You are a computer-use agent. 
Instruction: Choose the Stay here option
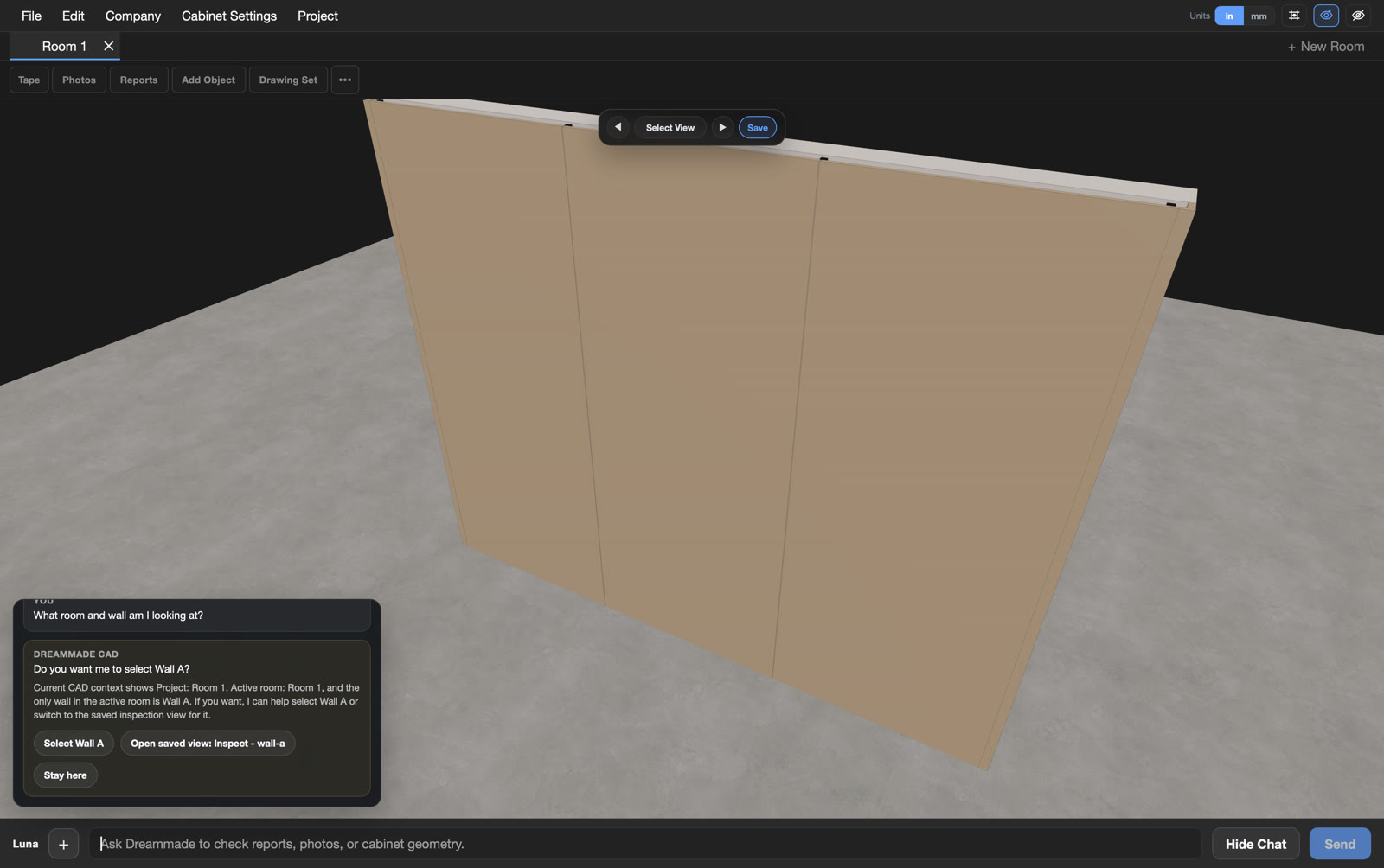click(65, 775)
